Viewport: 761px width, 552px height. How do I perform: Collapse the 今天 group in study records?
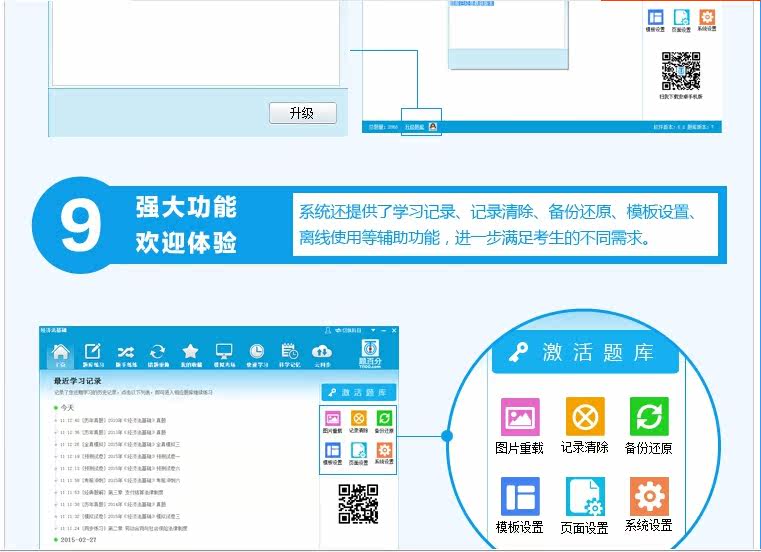tap(57, 408)
